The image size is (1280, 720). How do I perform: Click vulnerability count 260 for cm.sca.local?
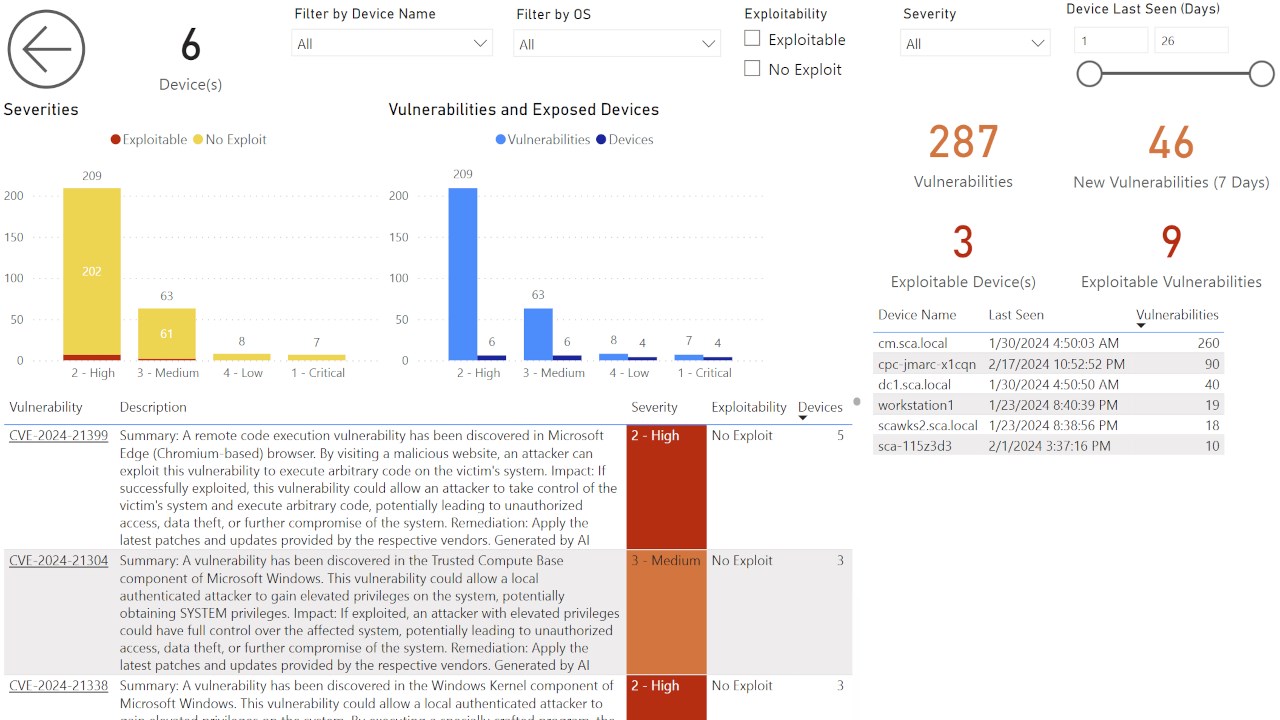point(1208,344)
